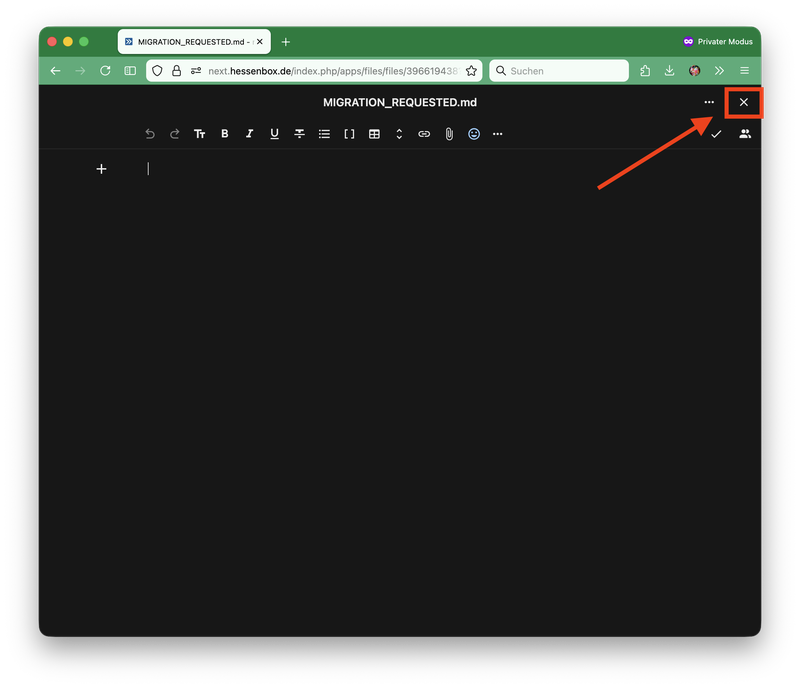800x688 pixels.
Task: Open the browser hamburger menu
Action: point(744,71)
